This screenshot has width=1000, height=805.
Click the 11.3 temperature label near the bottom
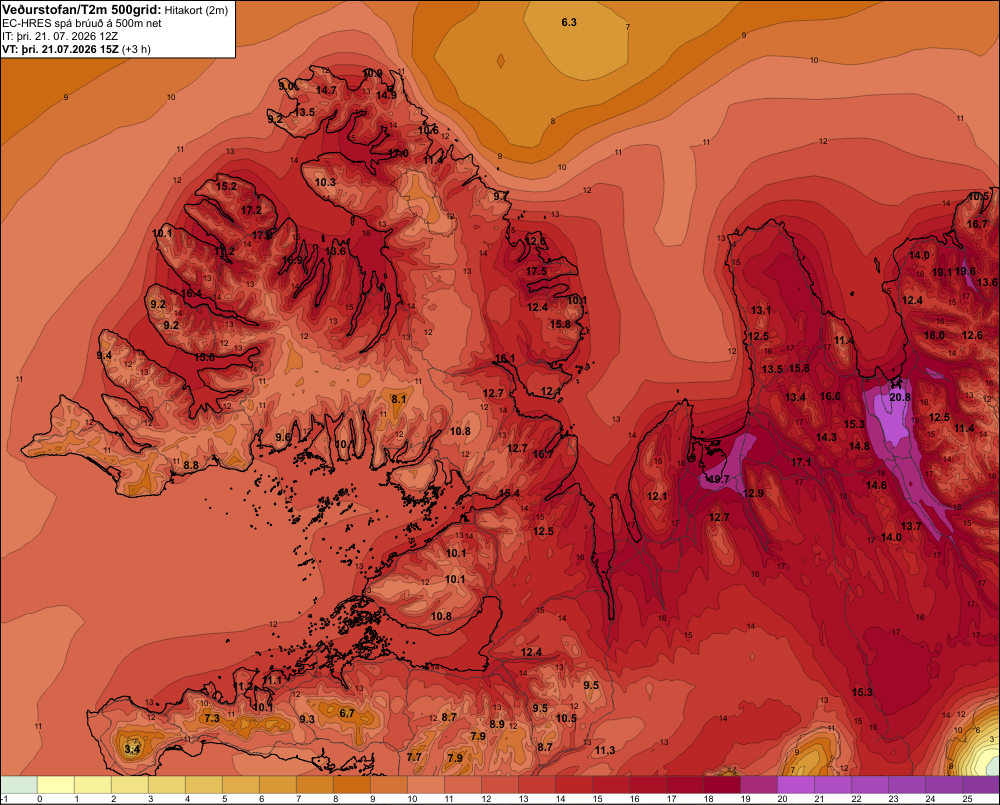[605, 750]
